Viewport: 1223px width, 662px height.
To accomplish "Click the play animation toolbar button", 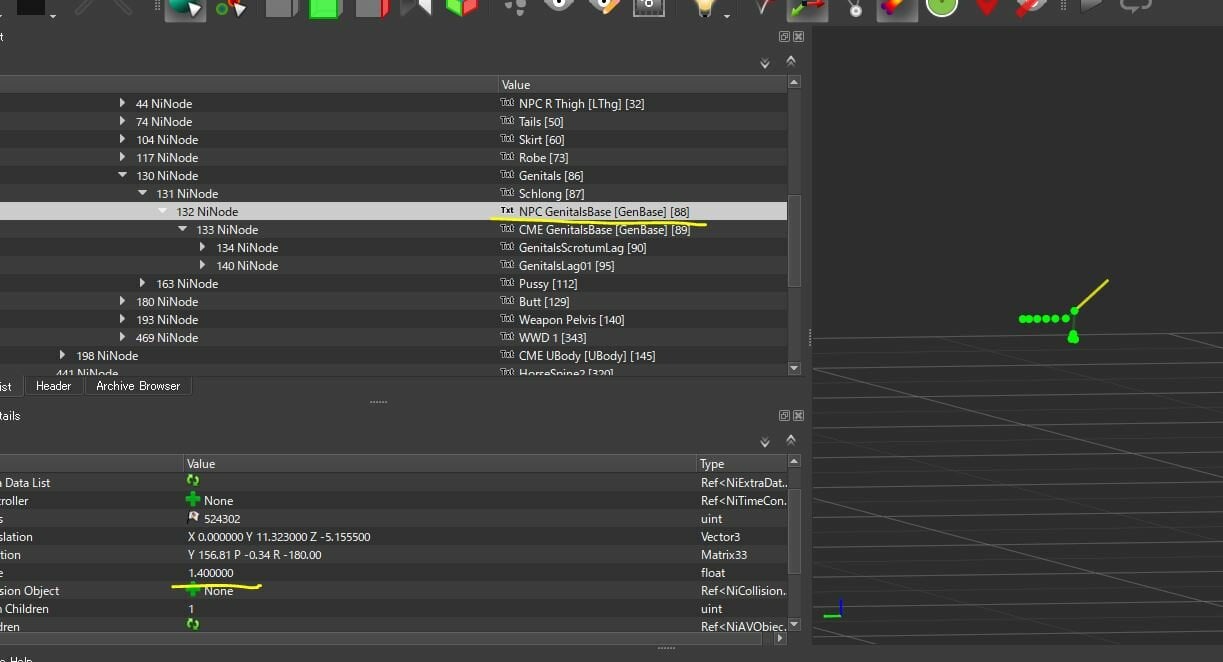I will click(x=1091, y=6).
